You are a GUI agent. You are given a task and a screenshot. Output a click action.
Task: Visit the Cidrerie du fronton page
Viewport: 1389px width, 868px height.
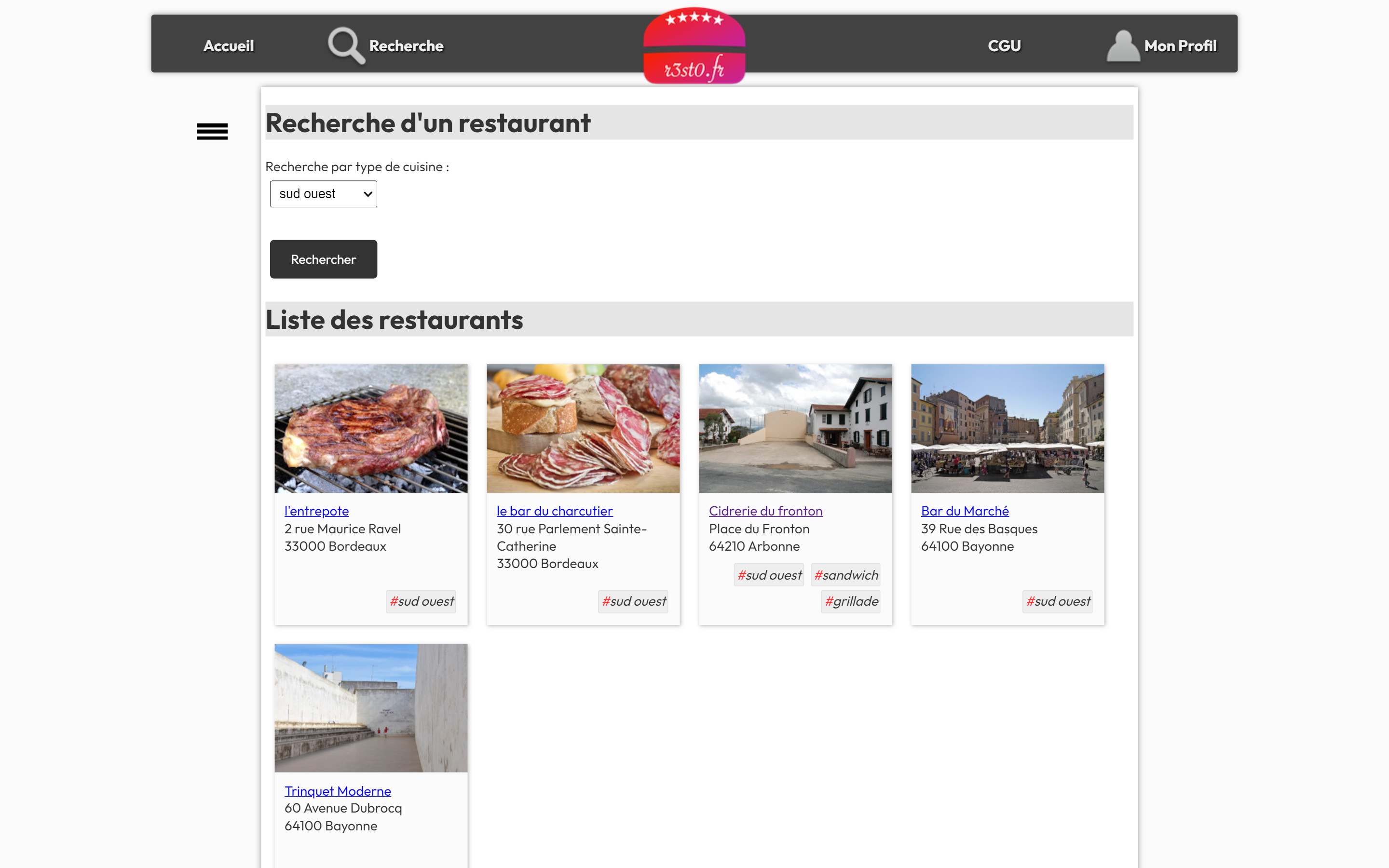[765, 510]
